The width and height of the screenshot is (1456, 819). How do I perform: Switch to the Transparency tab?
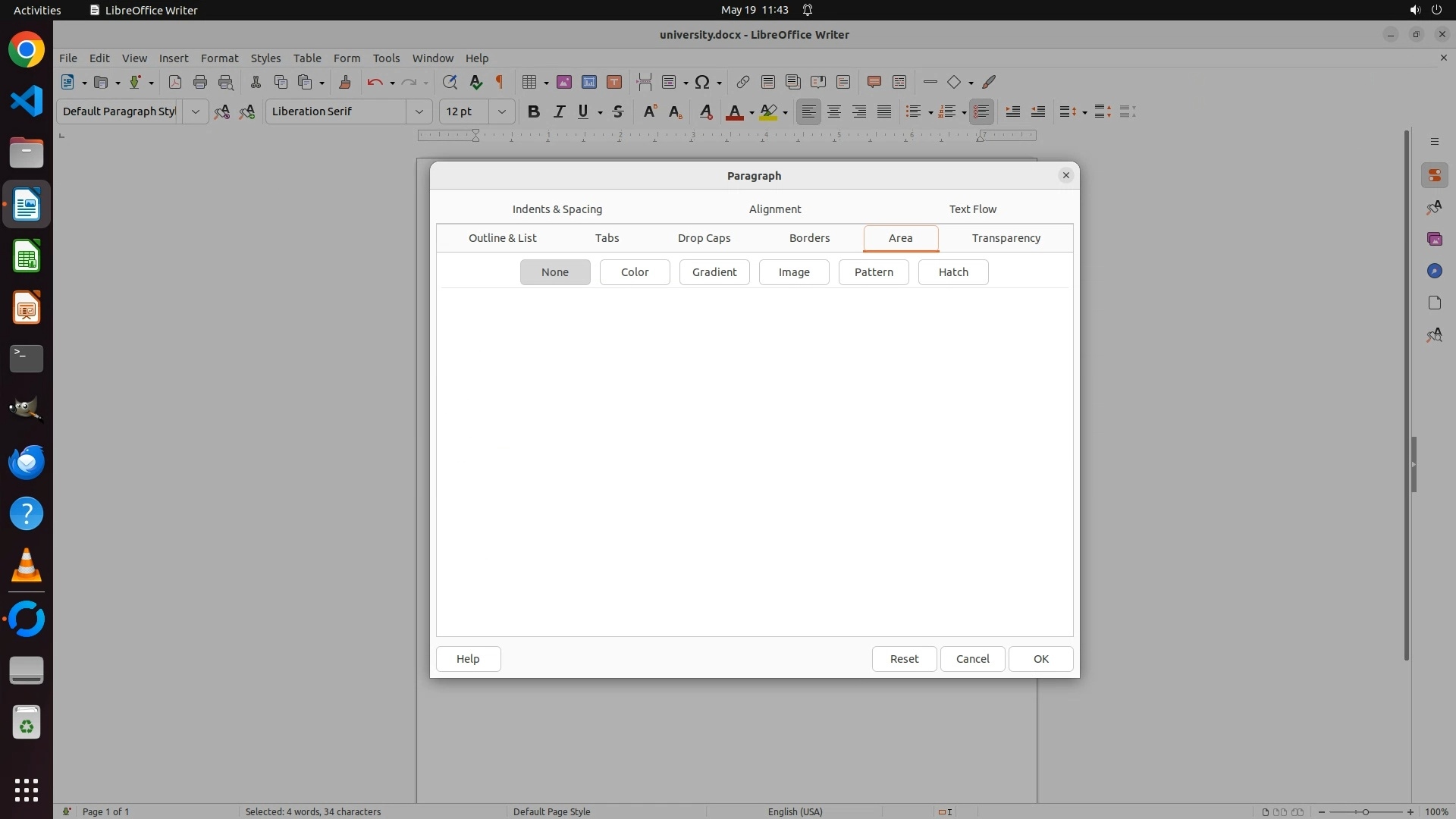[1006, 238]
